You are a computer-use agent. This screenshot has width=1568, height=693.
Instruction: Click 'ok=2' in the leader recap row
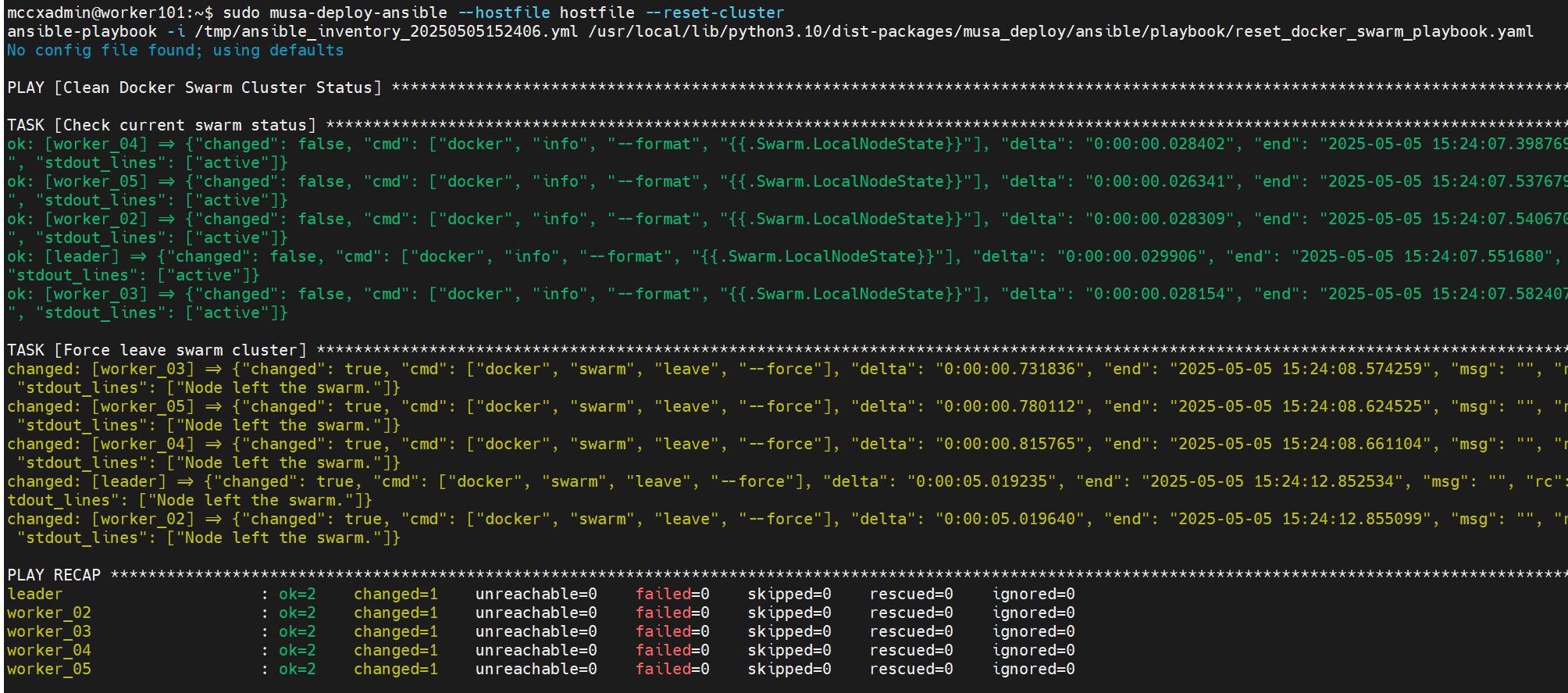tap(298, 594)
